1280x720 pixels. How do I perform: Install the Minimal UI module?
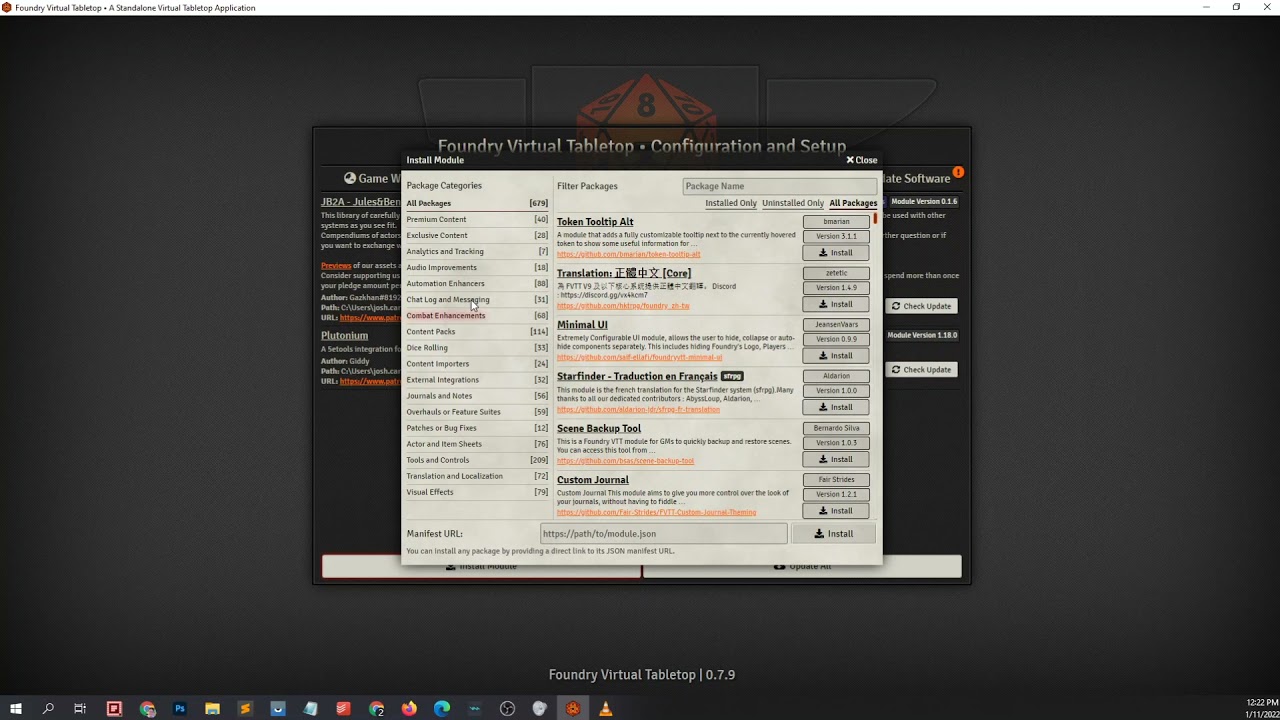pyautogui.click(x=836, y=356)
